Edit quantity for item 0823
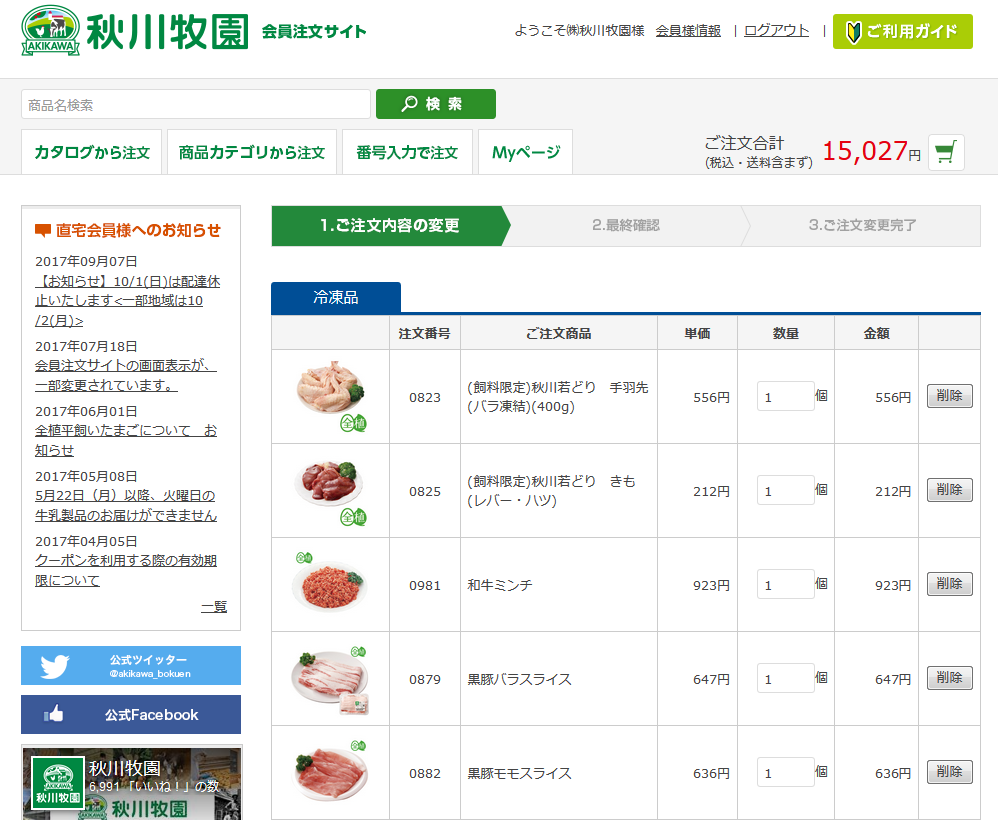The width and height of the screenshot is (998, 820). tap(785, 396)
